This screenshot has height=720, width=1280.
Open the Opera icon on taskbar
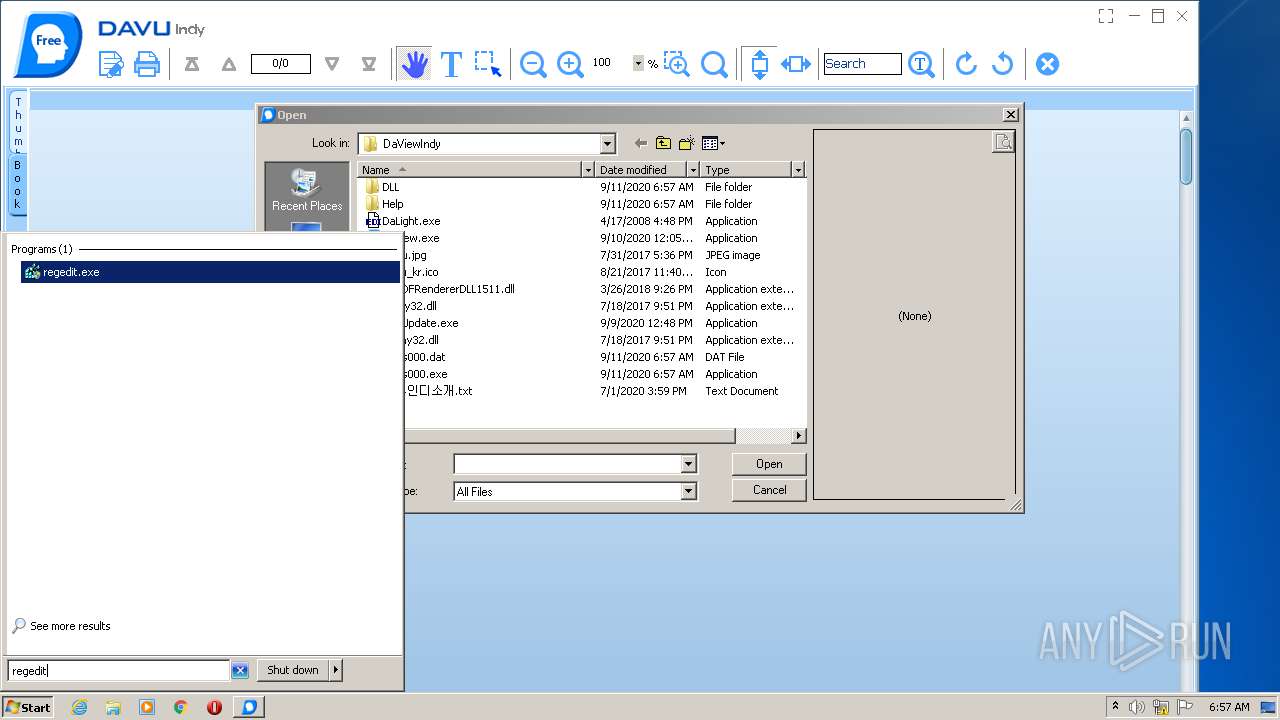click(214, 707)
